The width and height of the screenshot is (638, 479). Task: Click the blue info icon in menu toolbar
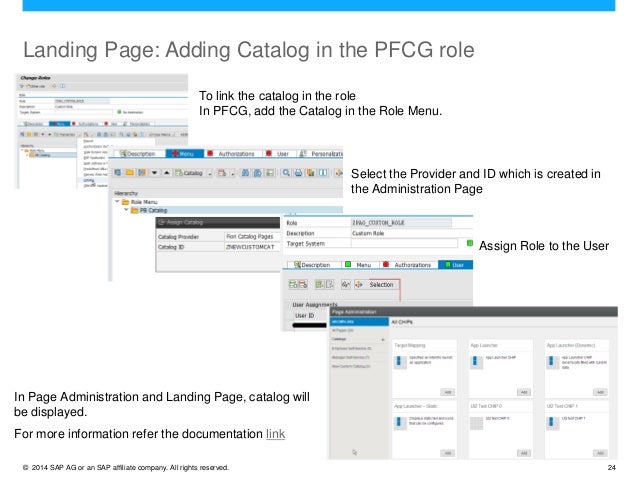pos(323,173)
